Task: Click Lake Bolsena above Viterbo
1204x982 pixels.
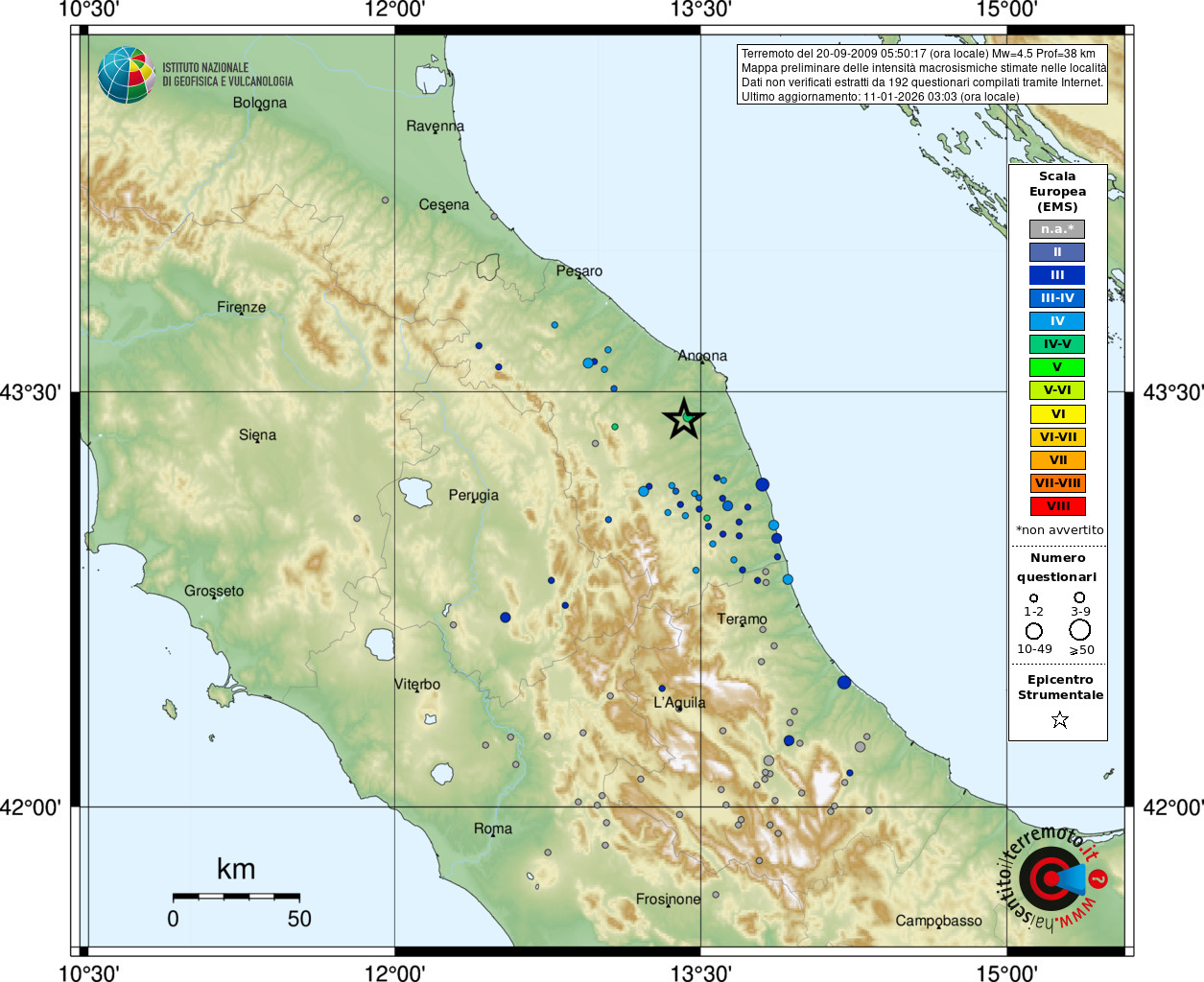Action: 380,643
